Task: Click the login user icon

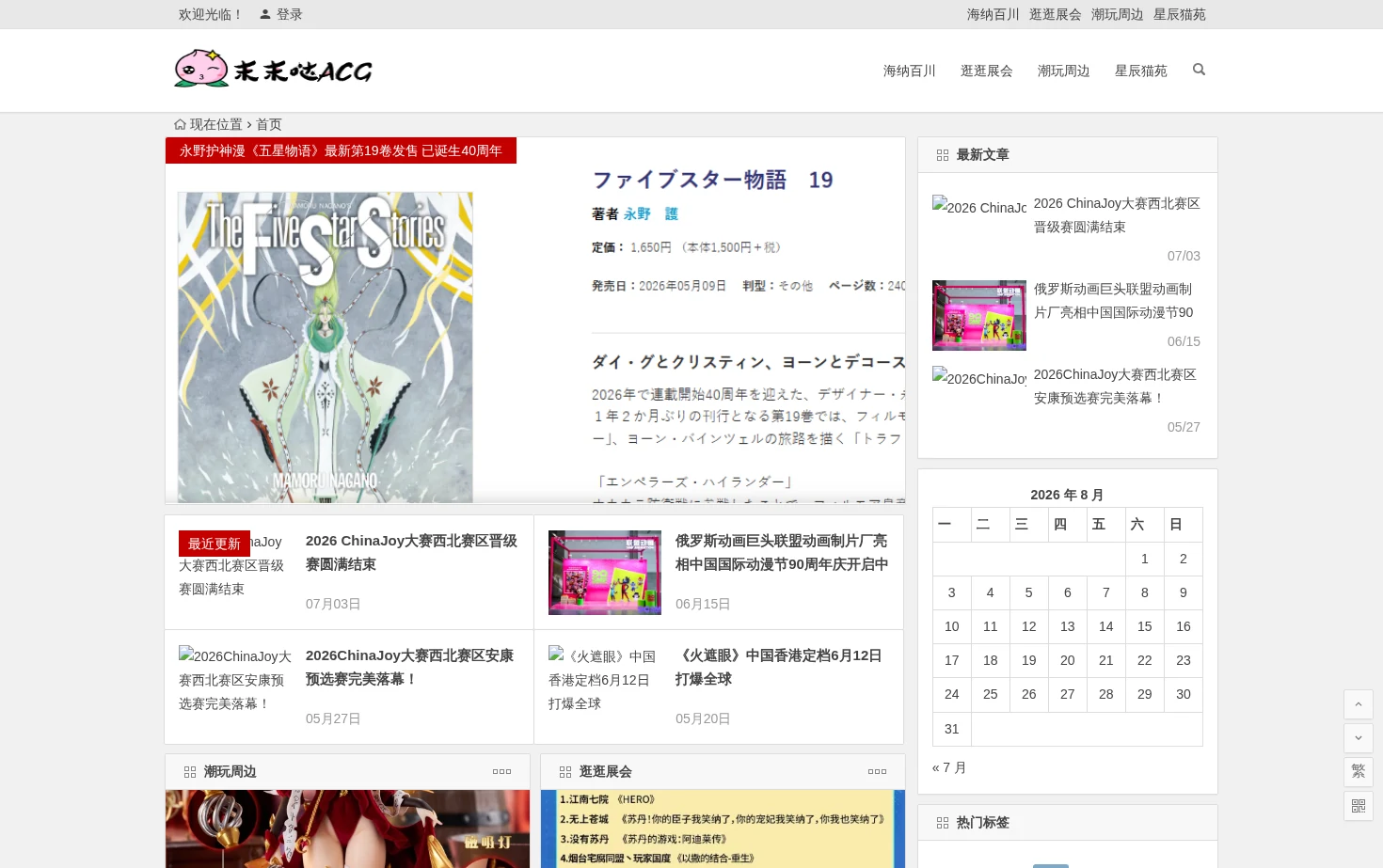Action: (265, 14)
